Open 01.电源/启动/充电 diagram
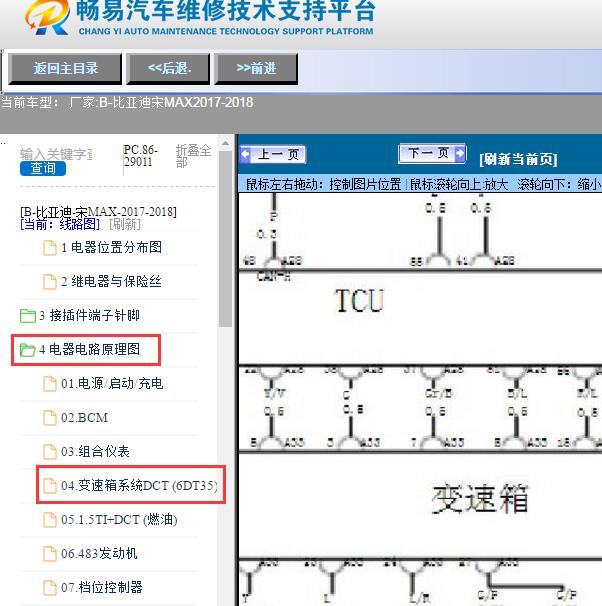The width and height of the screenshot is (602, 606). [x=112, y=383]
